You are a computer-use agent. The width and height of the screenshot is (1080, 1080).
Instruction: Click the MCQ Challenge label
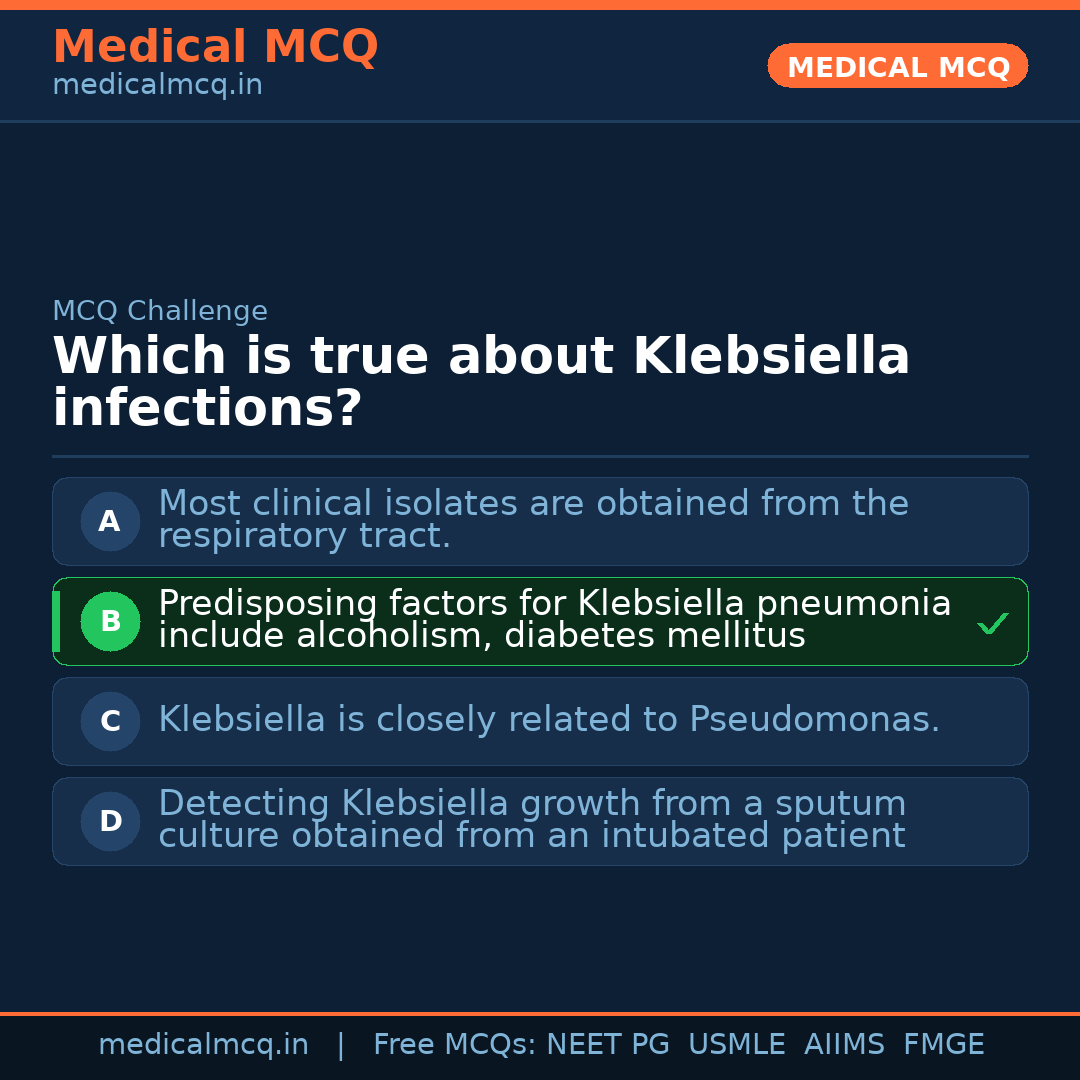160,311
